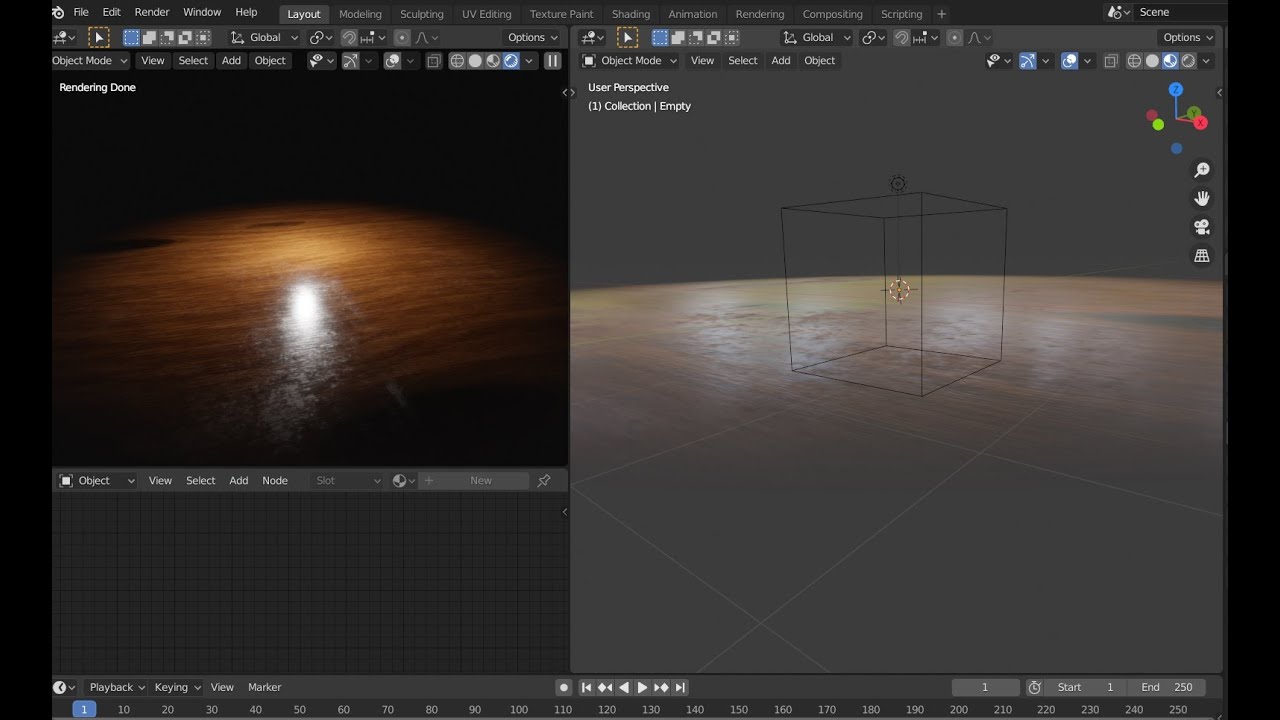1280x720 pixels.
Task: Open the Keying dropdown in the timeline
Action: 177,687
